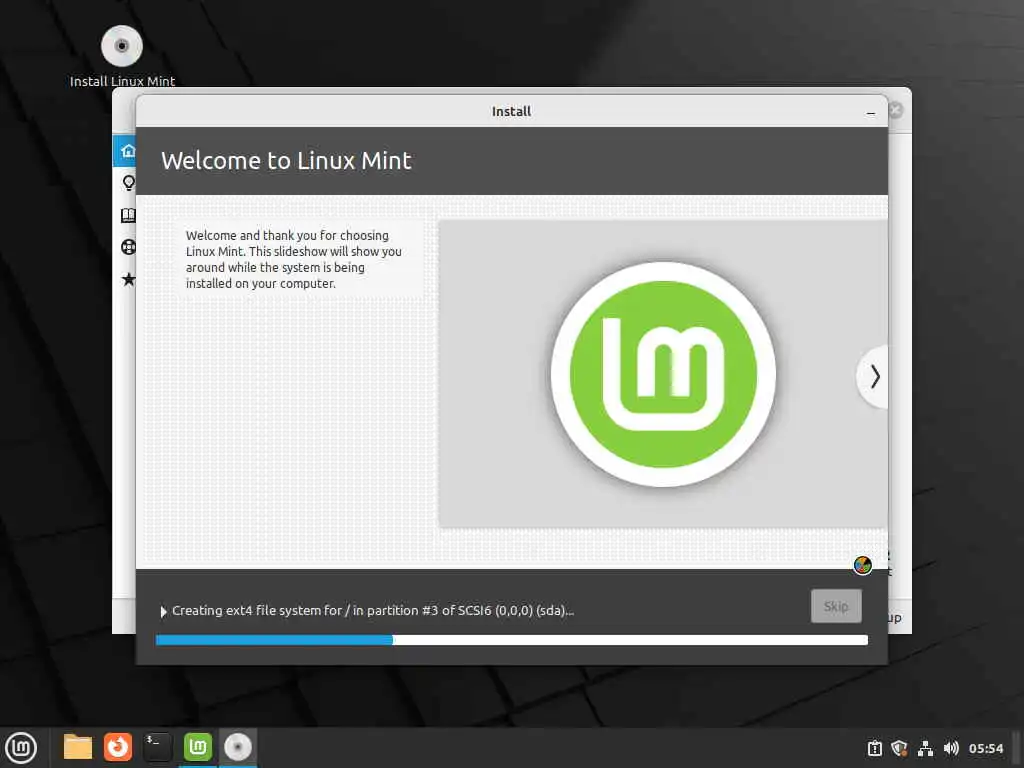This screenshot has width=1024, height=768.
Task: Click the Linux Mint logo slide image
Action: [663, 374]
